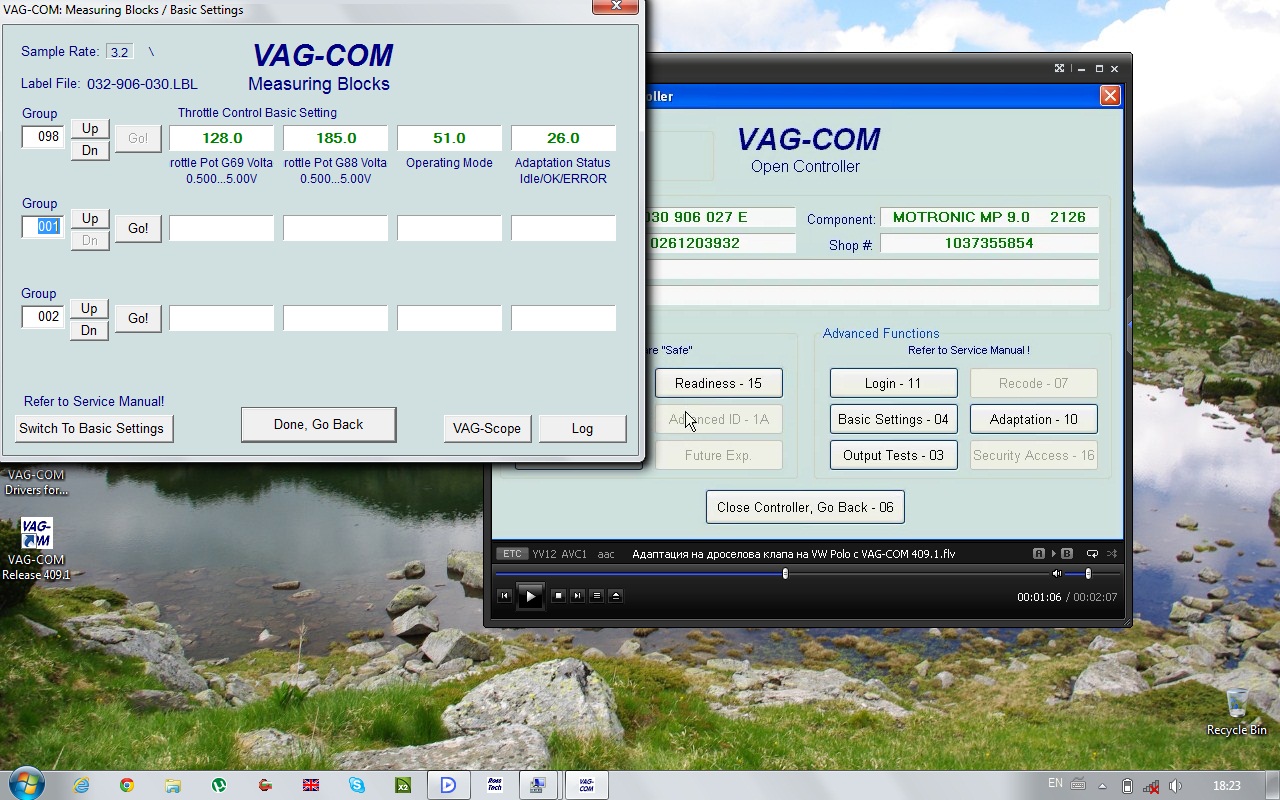Toggle the A-B repeat icon
The height and width of the screenshot is (800, 1280).
[x=1053, y=554]
